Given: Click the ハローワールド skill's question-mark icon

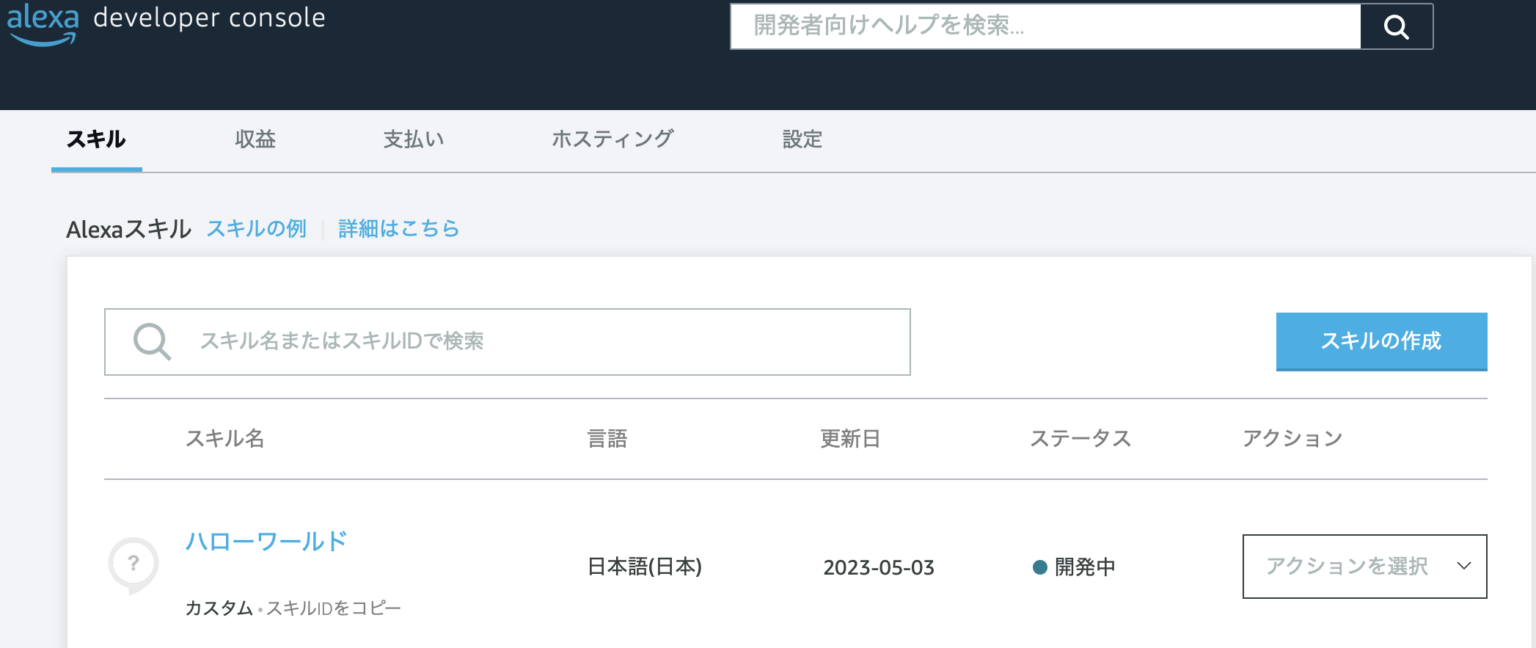Looking at the screenshot, I should pyautogui.click(x=133, y=564).
